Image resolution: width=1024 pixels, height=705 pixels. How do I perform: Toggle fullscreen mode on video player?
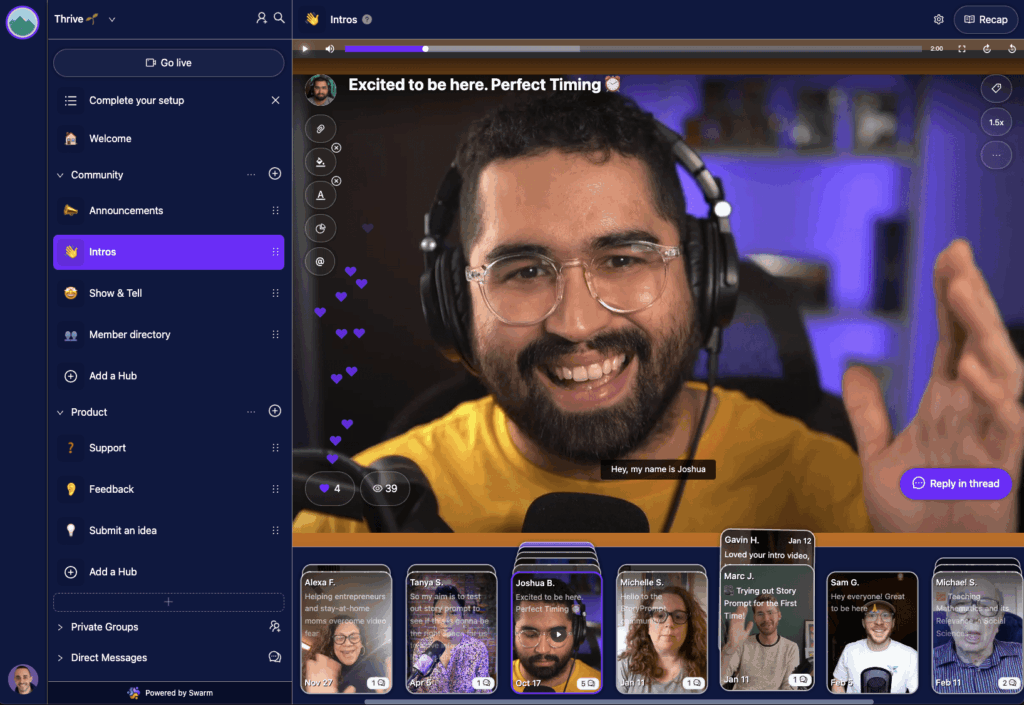pyautogui.click(x=962, y=49)
